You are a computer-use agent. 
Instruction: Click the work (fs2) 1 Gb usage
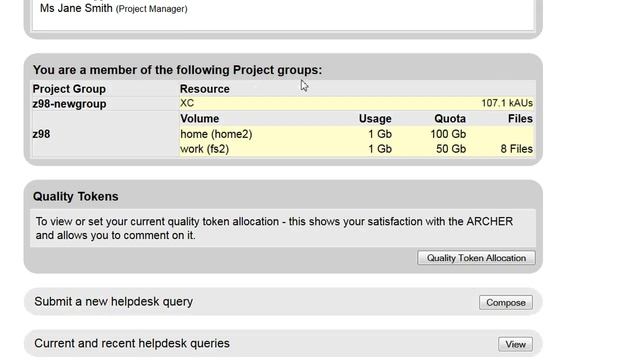[380, 149]
